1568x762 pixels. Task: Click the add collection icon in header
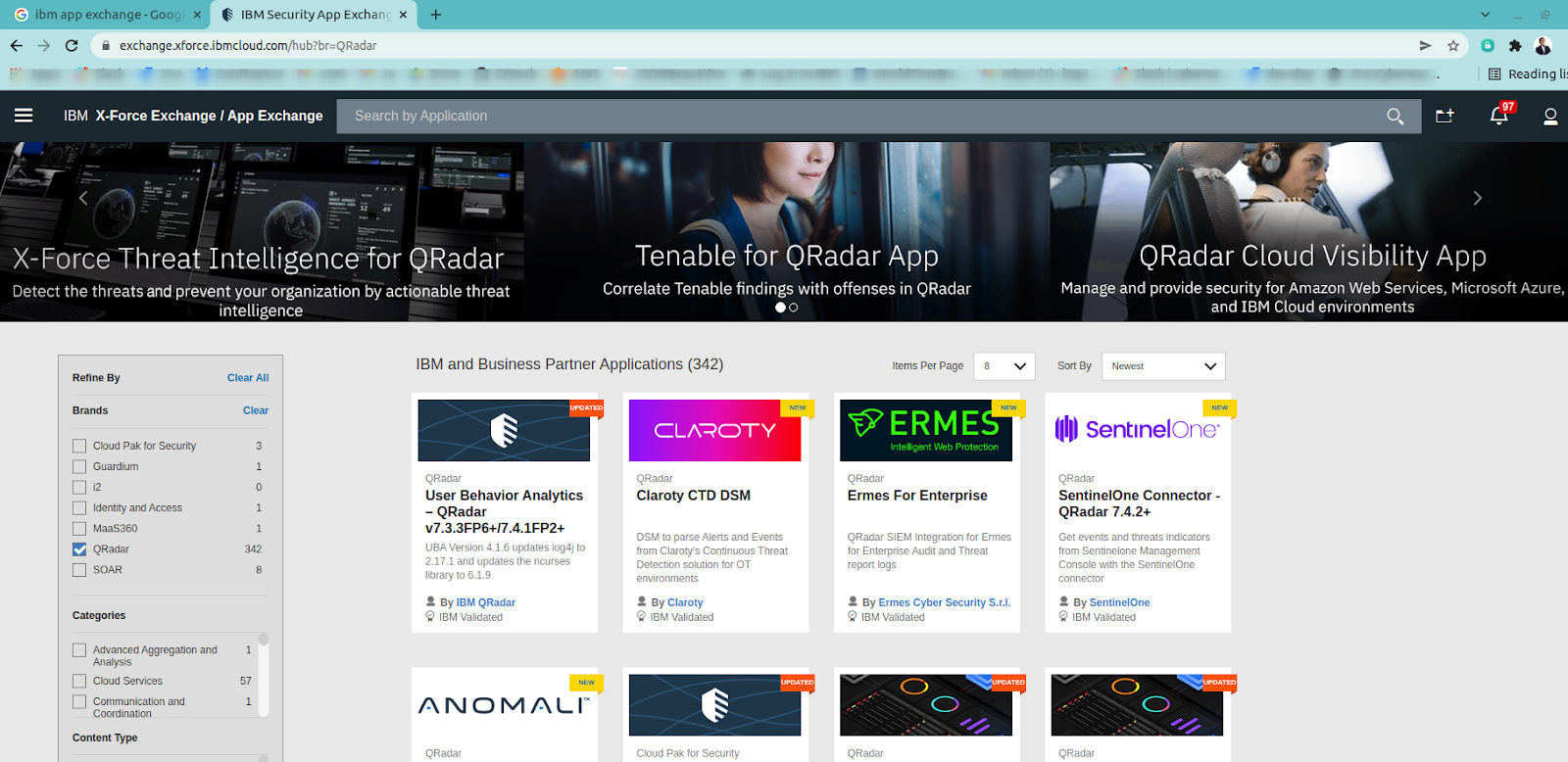pos(1445,116)
